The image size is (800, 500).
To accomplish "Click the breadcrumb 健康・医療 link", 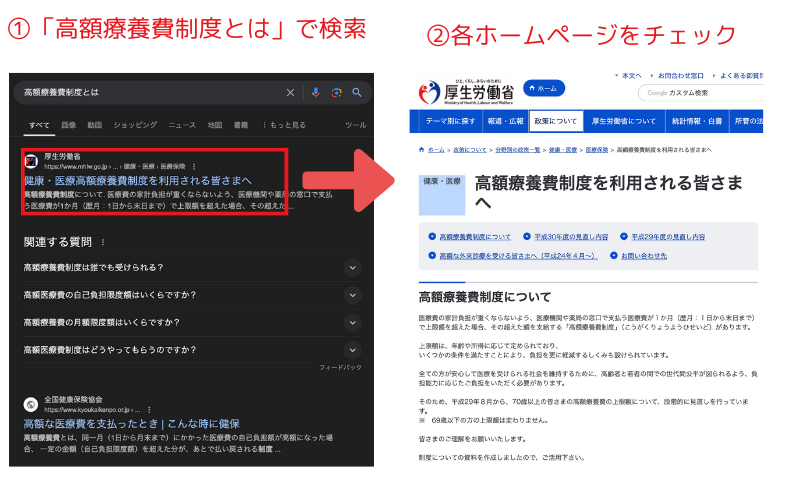I will point(563,150).
